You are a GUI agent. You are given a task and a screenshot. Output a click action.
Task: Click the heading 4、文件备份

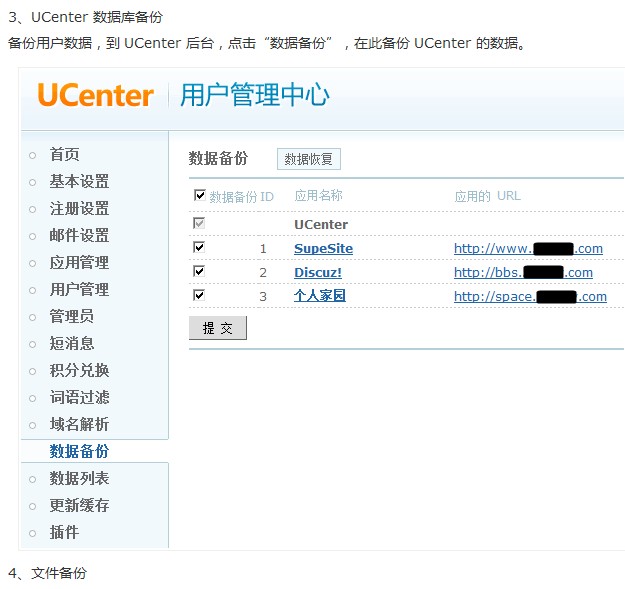pyautogui.click(x=47, y=573)
